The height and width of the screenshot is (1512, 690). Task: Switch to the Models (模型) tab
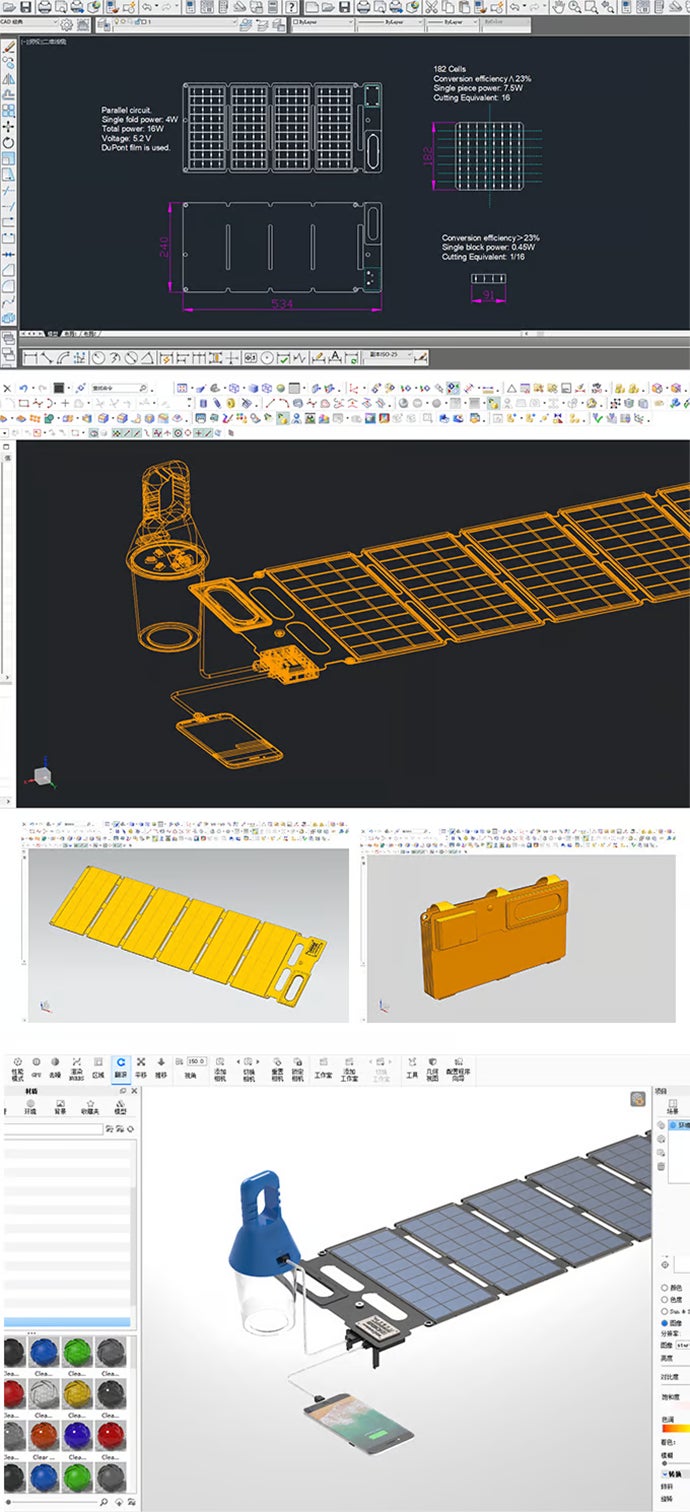click(x=120, y=1108)
